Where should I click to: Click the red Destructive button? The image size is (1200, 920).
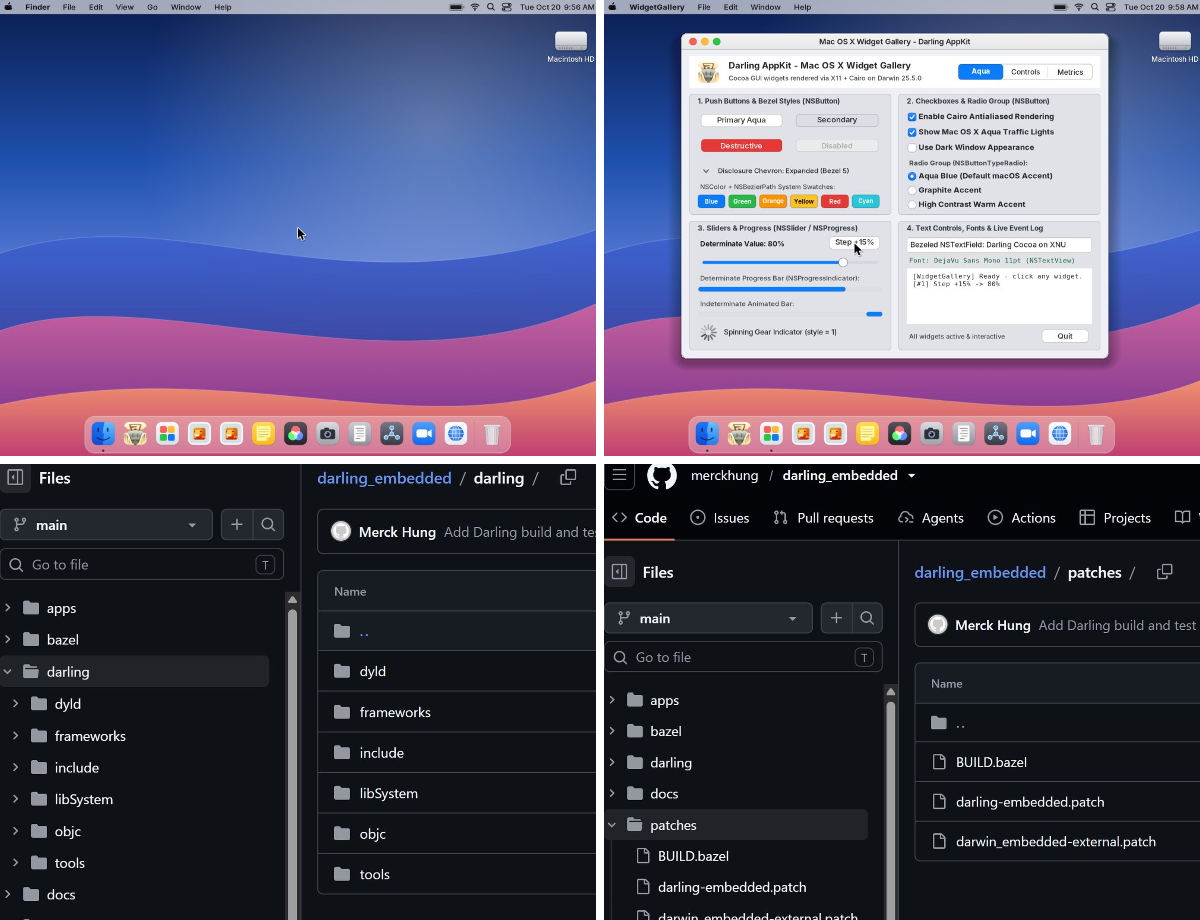coord(742,146)
